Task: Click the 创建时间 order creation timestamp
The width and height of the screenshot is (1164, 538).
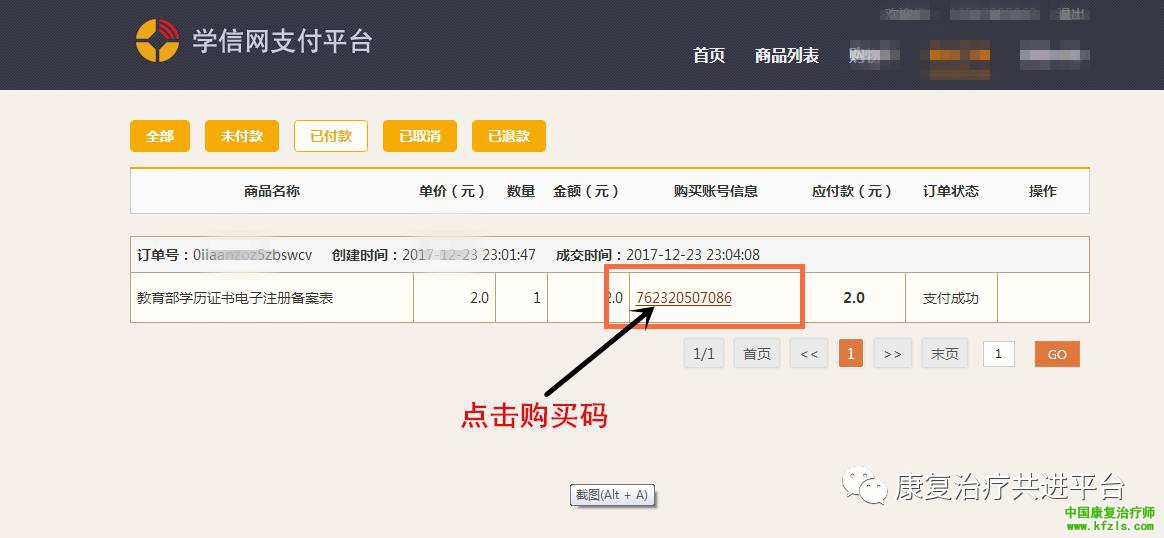Action: tap(434, 255)
